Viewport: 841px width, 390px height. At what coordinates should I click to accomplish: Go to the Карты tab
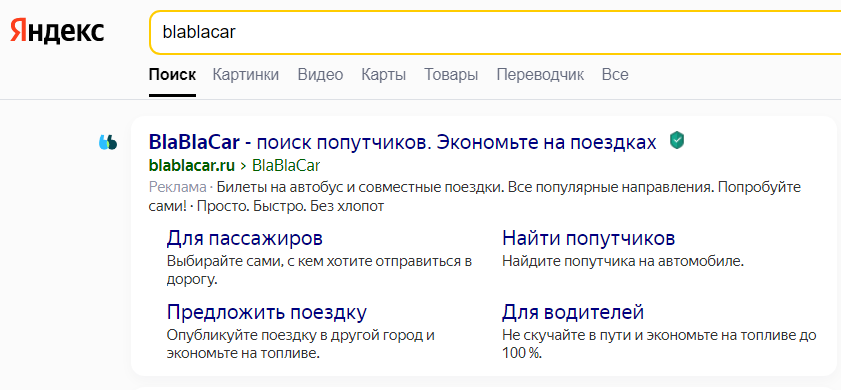coord(383,74)
